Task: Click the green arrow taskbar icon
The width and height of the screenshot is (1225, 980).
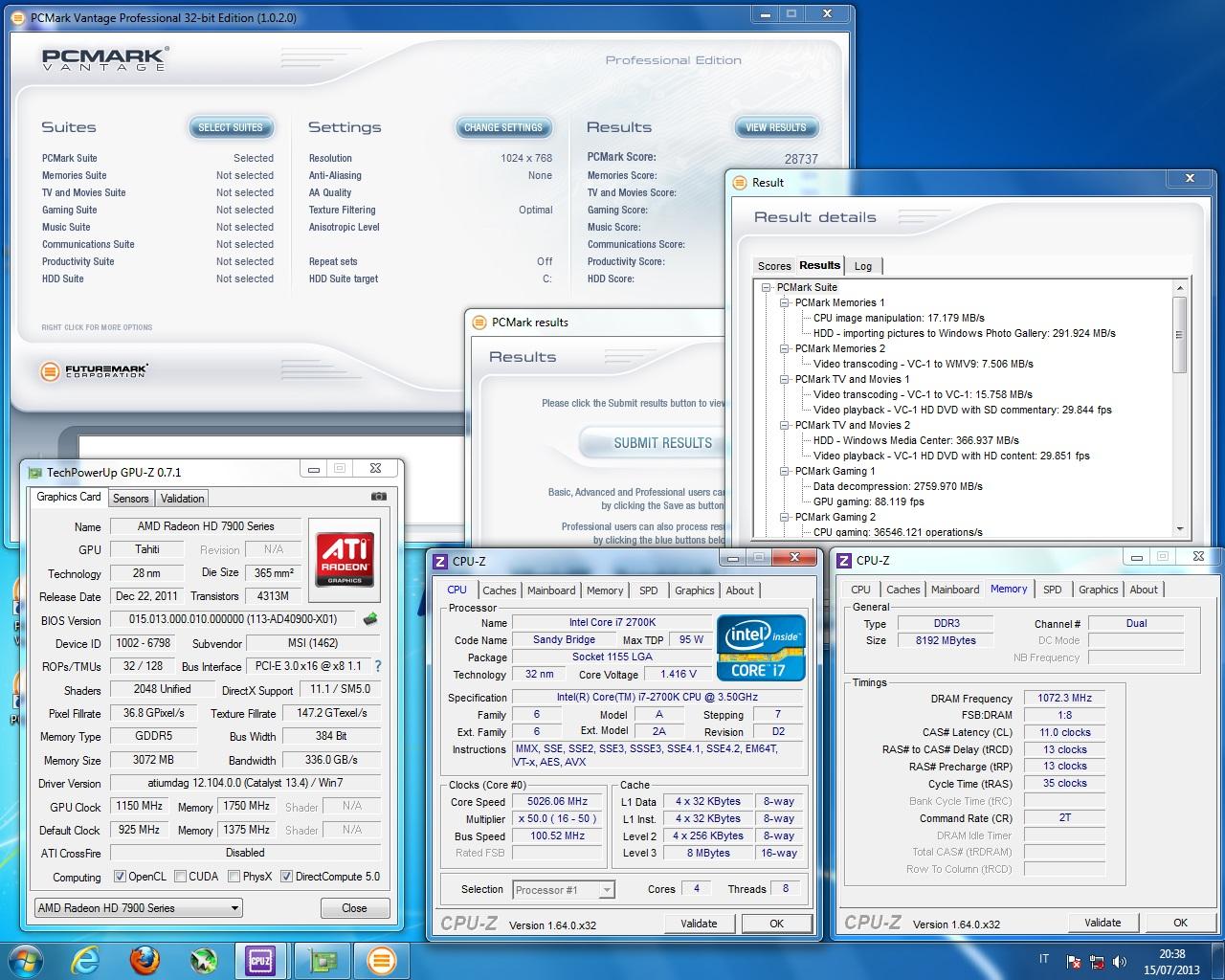Action: click(203, 960)
